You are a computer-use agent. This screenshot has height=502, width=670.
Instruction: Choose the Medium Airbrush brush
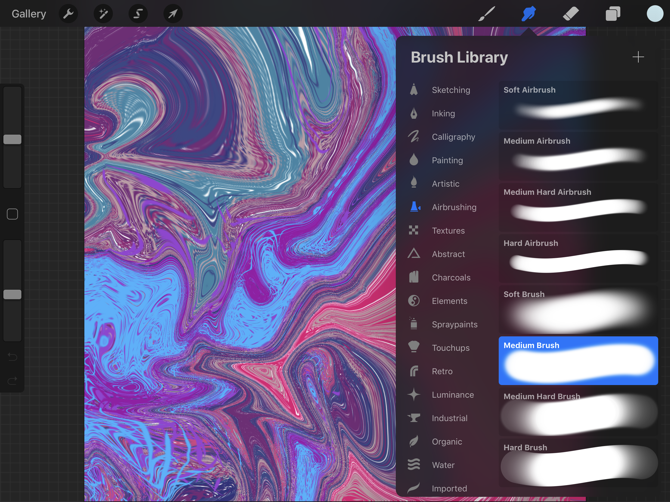[x=578, y=156]
